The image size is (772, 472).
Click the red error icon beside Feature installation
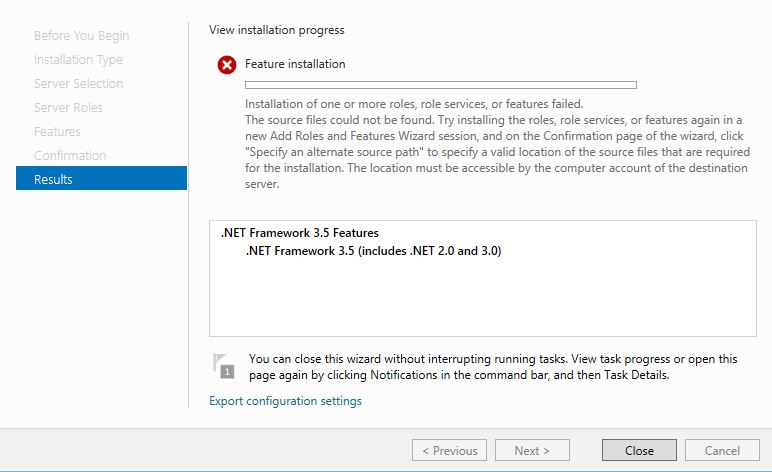[227, 64]
